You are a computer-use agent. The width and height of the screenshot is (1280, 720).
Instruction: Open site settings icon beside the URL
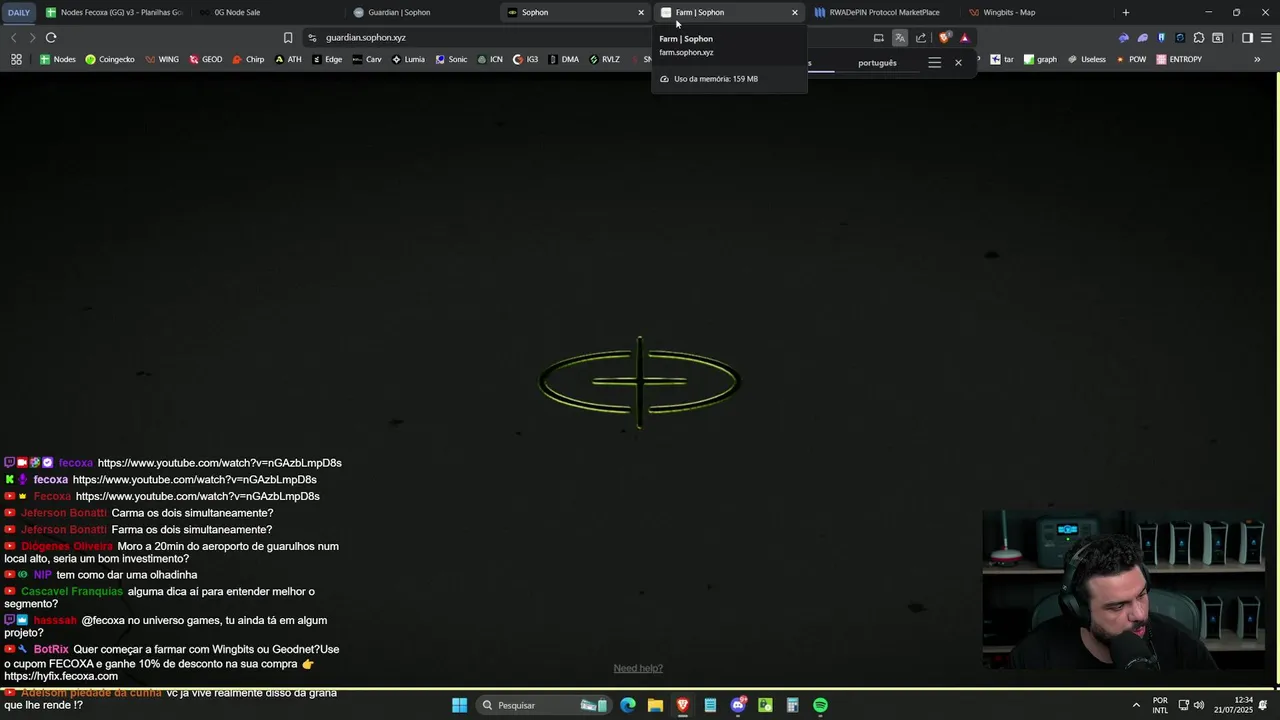tap(312, 38)
